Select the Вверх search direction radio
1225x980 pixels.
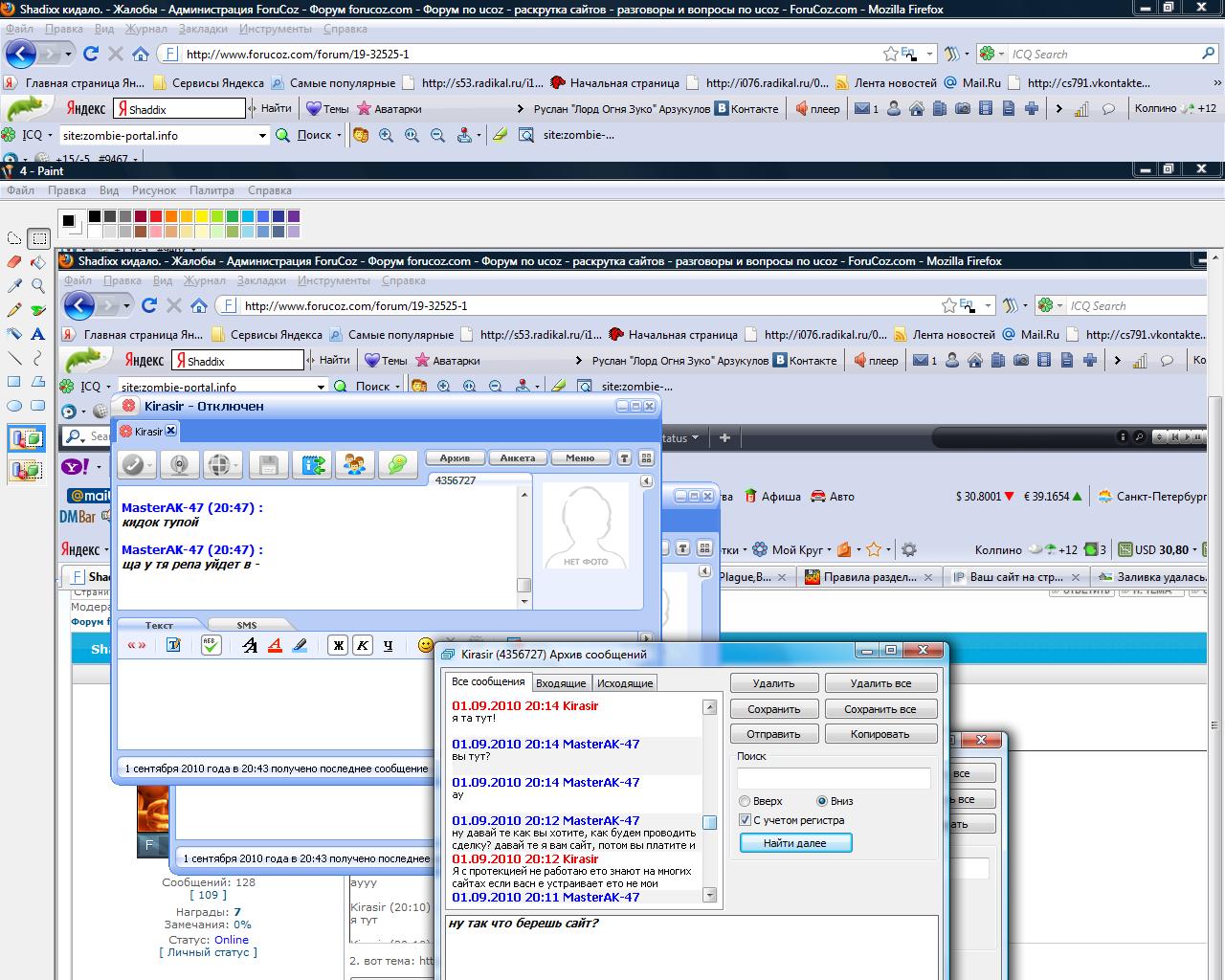pyautogui.click(x=745, y=801)
